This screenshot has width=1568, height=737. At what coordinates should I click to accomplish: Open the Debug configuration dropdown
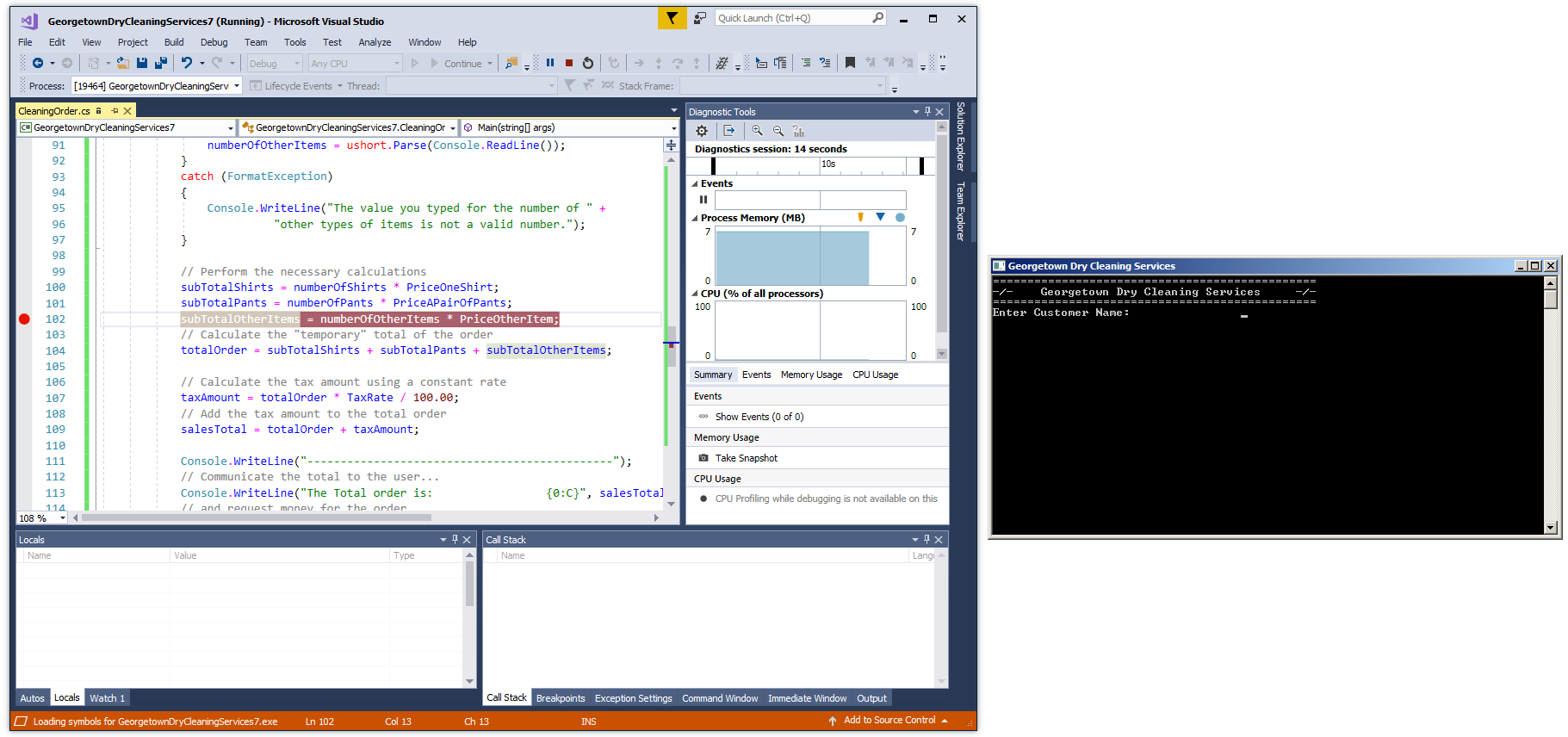tap(275, 64)
